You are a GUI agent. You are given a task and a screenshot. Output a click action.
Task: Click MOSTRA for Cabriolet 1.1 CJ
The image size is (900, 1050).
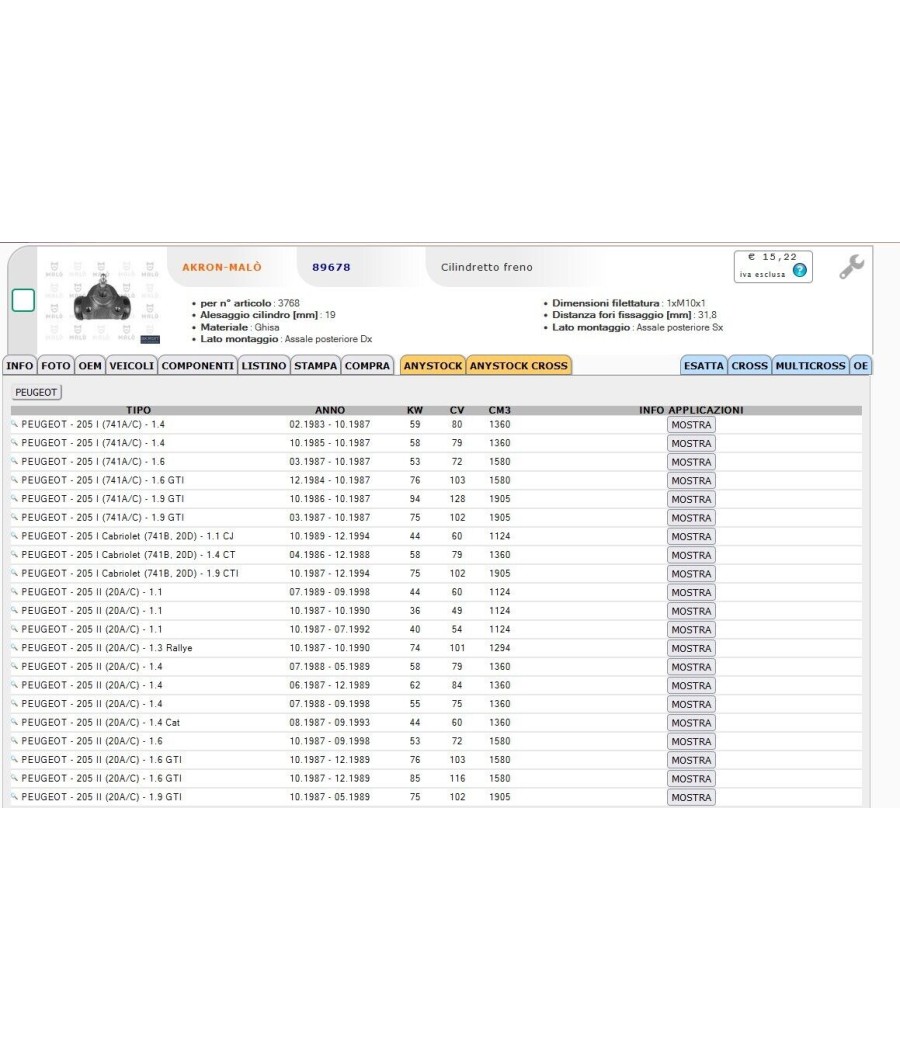(x=691, y=536)
